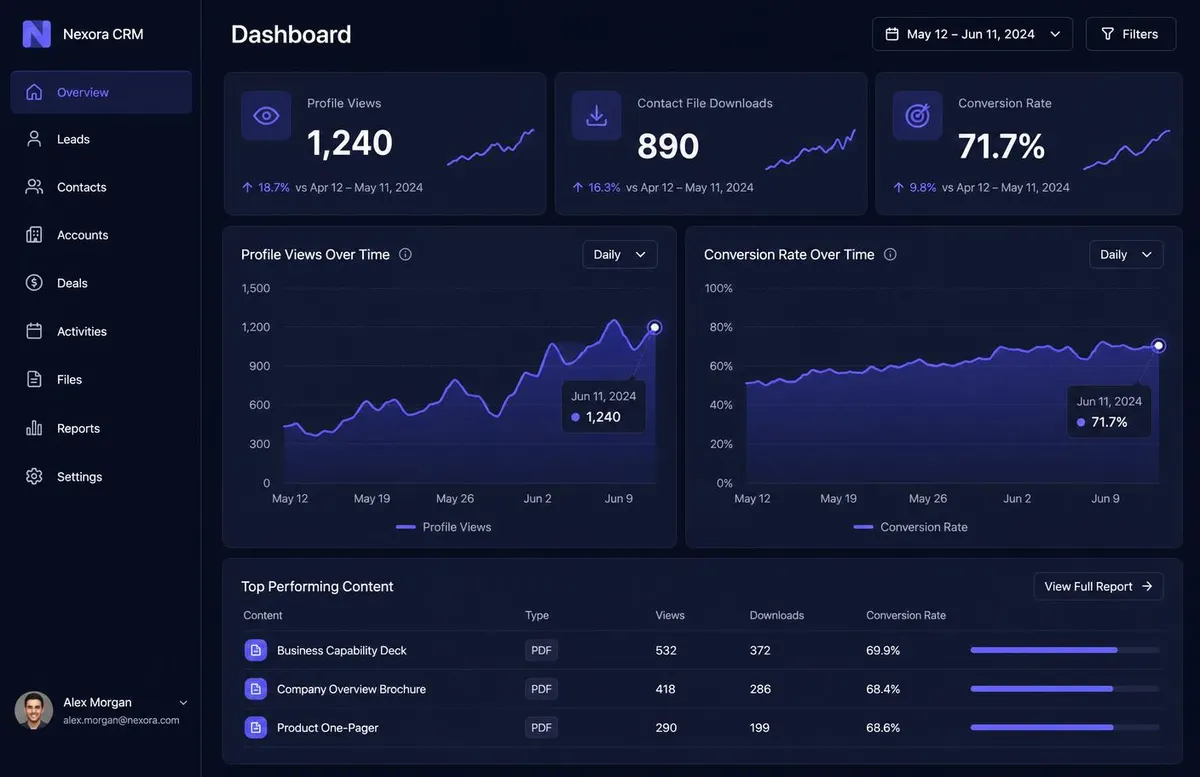The image size is (1200, 777).
Task: Click the Contacts people icon
Action: pos(34,187)
